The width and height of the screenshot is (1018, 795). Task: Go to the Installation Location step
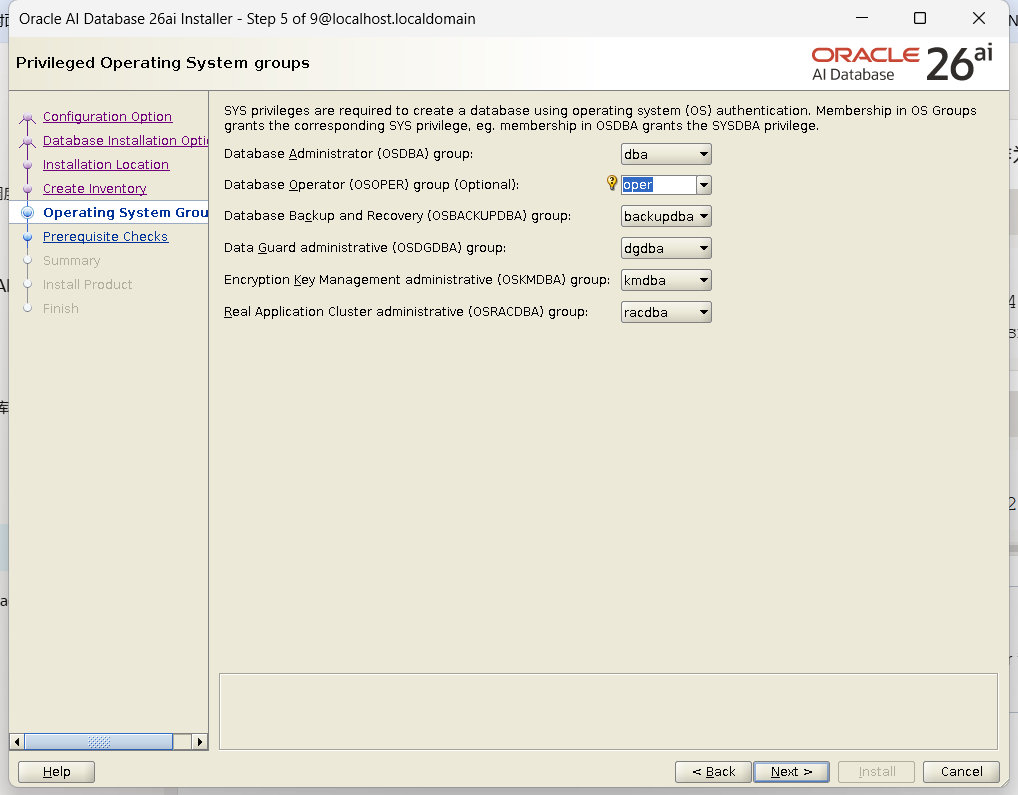pyautogui.click(x=106, y=164)
